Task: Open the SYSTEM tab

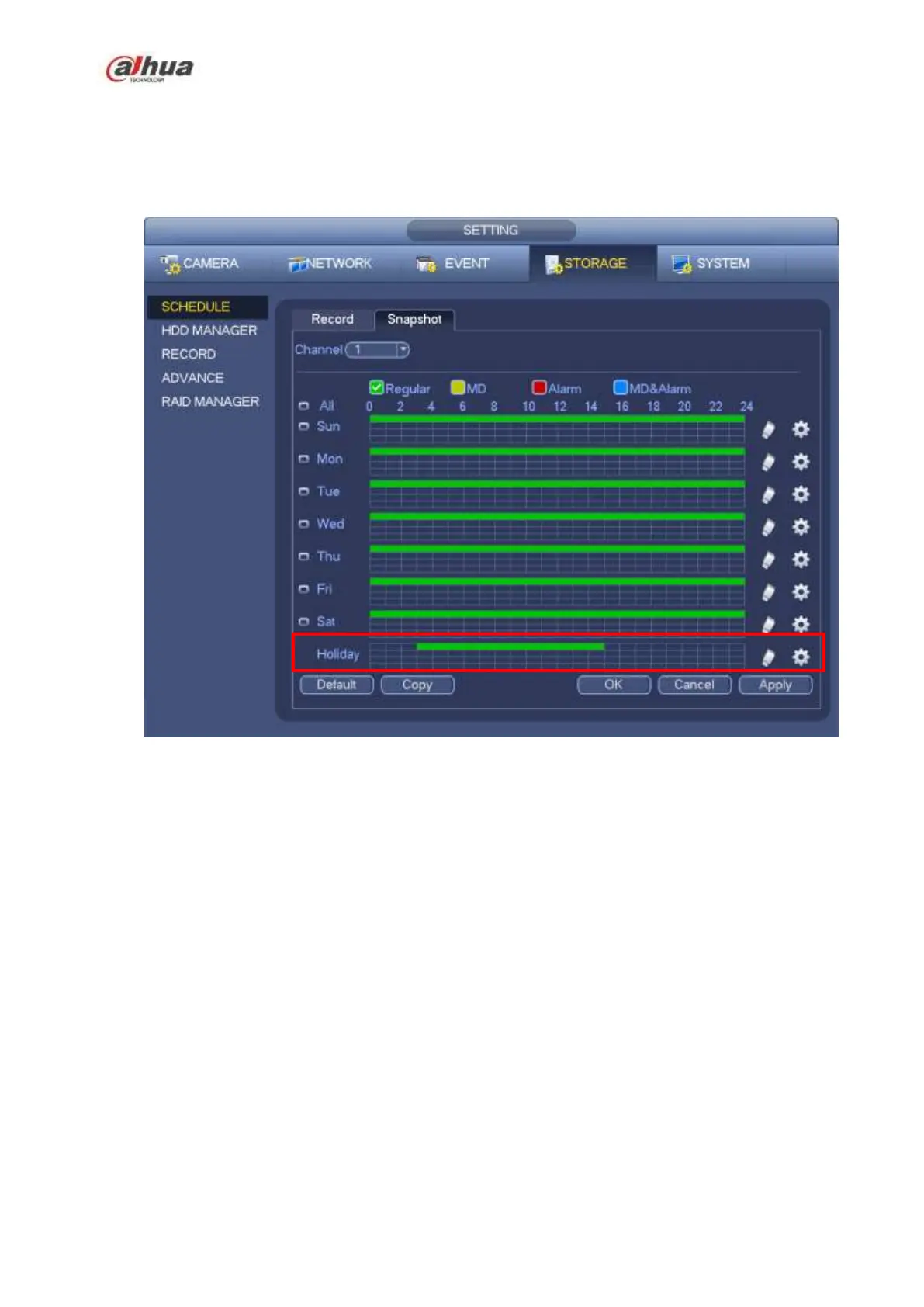Action: click(x=711, y=264)
